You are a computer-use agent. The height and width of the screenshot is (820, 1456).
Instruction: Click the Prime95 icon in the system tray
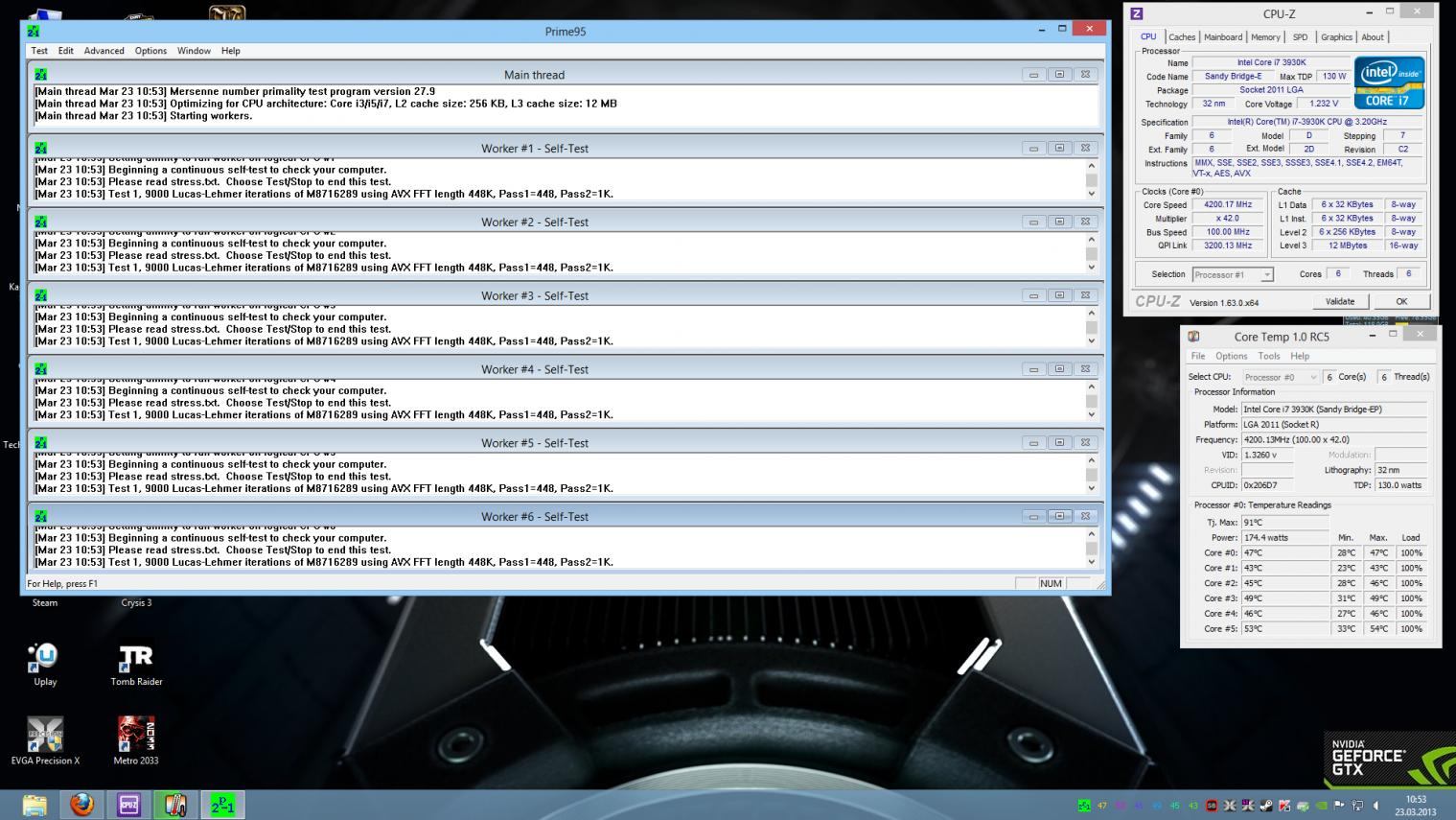click(1084, 806)
